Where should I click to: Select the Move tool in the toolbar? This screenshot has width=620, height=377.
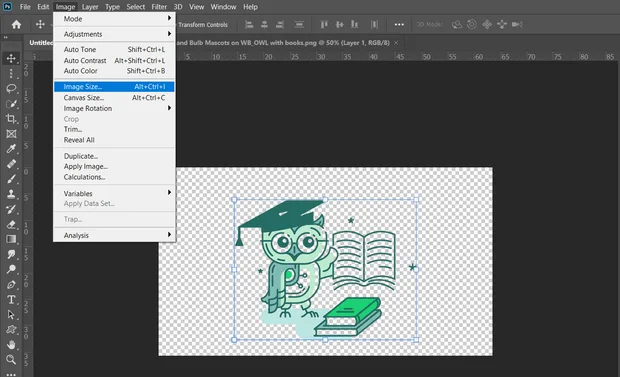[11, 59]
